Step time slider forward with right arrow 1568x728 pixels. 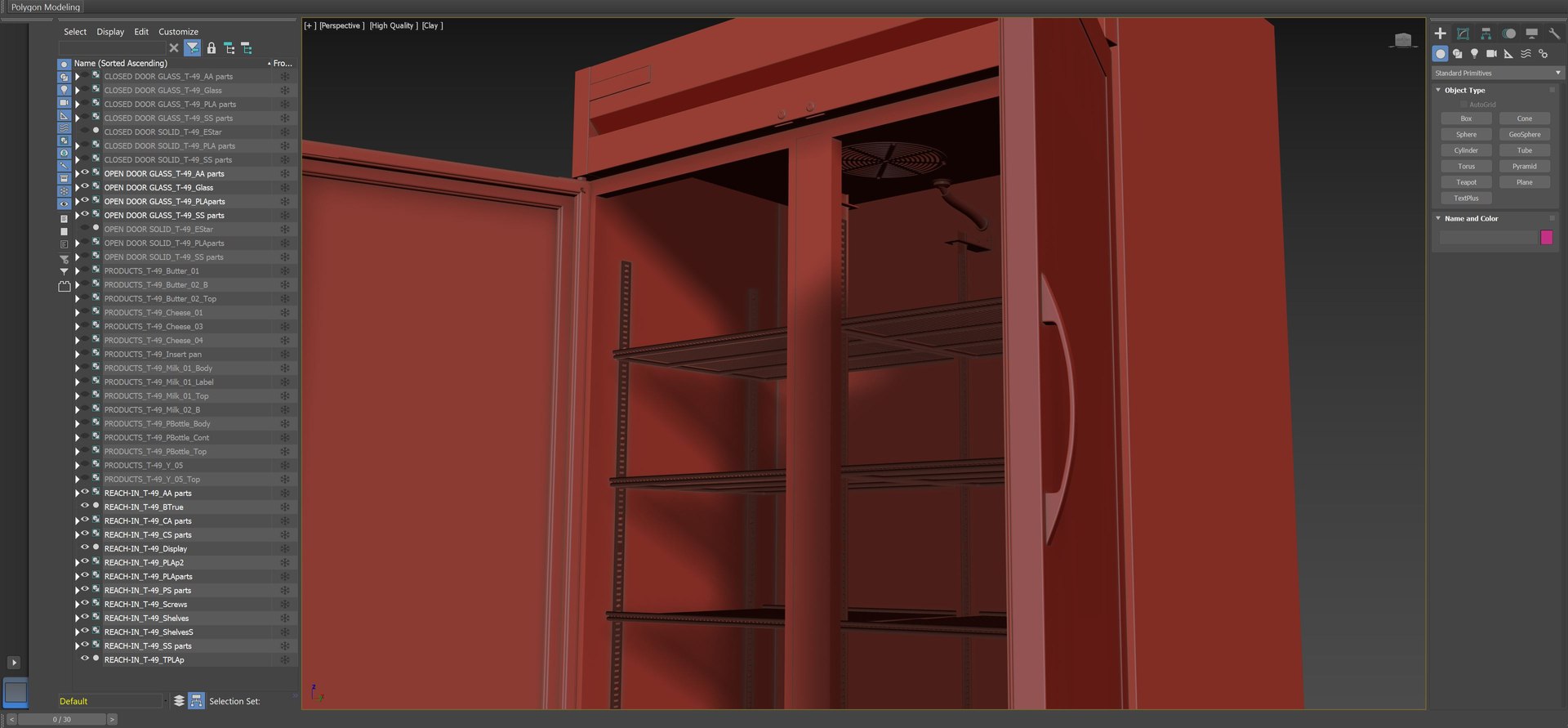[112, 720]
